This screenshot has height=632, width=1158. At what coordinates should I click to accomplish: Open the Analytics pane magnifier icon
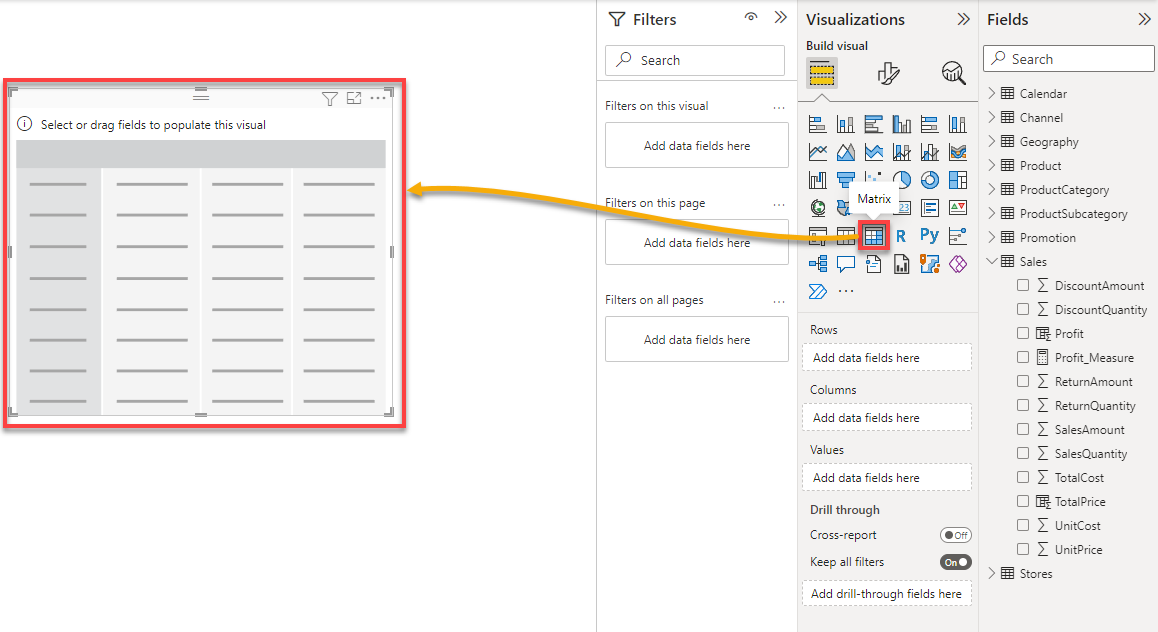tap(953, 73)
